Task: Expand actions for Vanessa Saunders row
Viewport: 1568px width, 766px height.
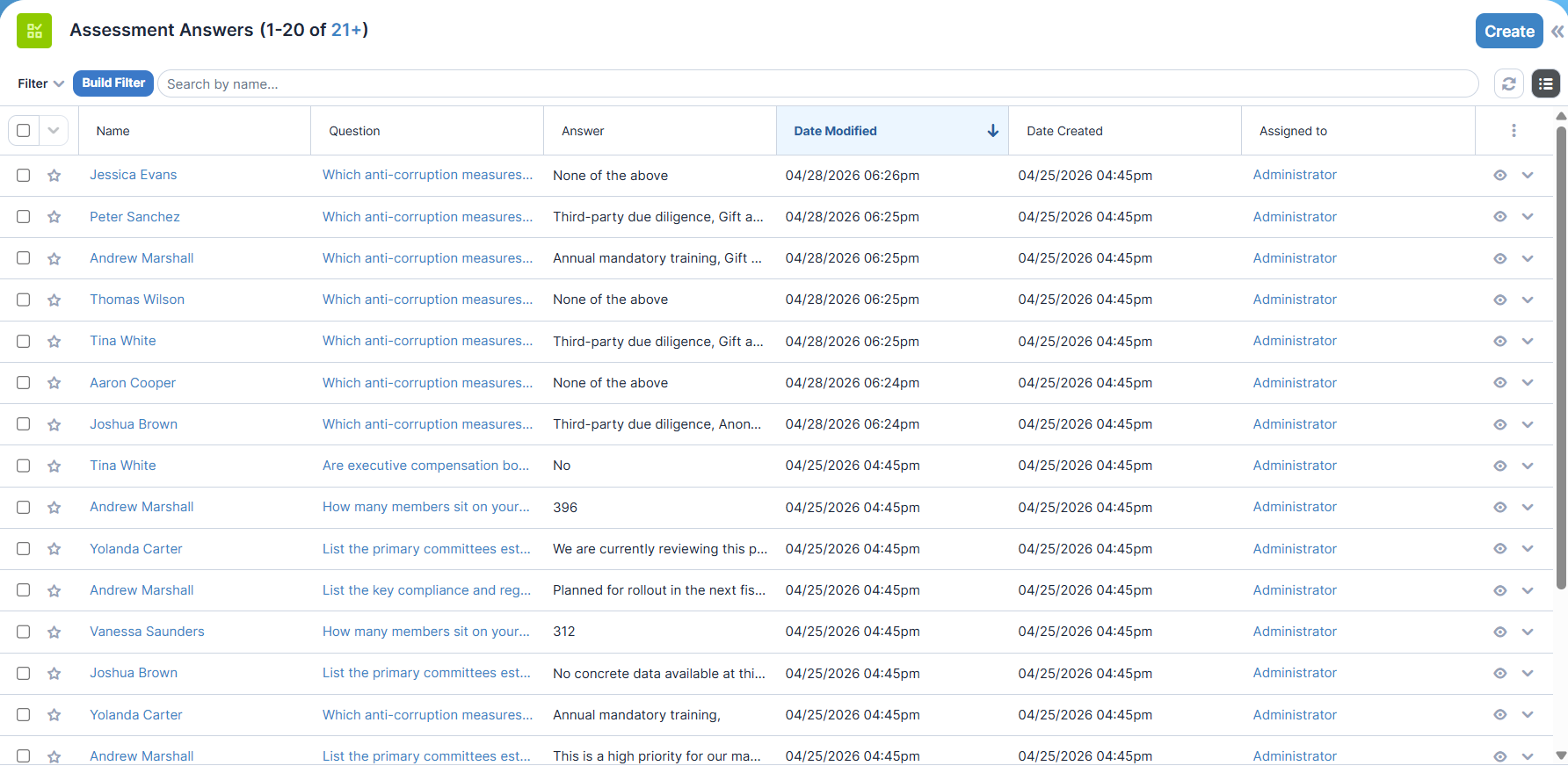Action: coord(1528,632)
